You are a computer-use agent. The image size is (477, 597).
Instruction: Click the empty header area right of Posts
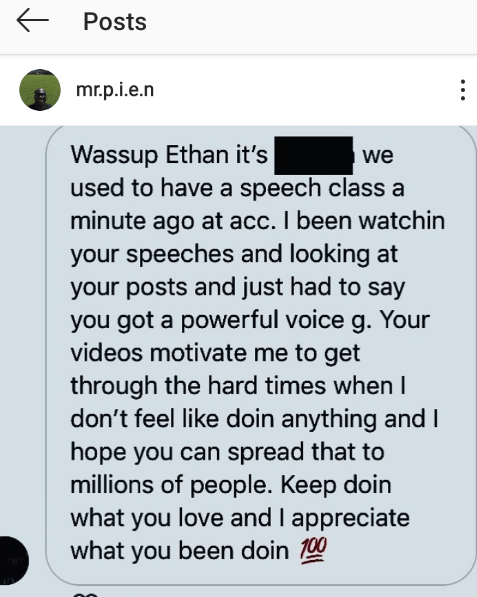[x=312, y=21]
